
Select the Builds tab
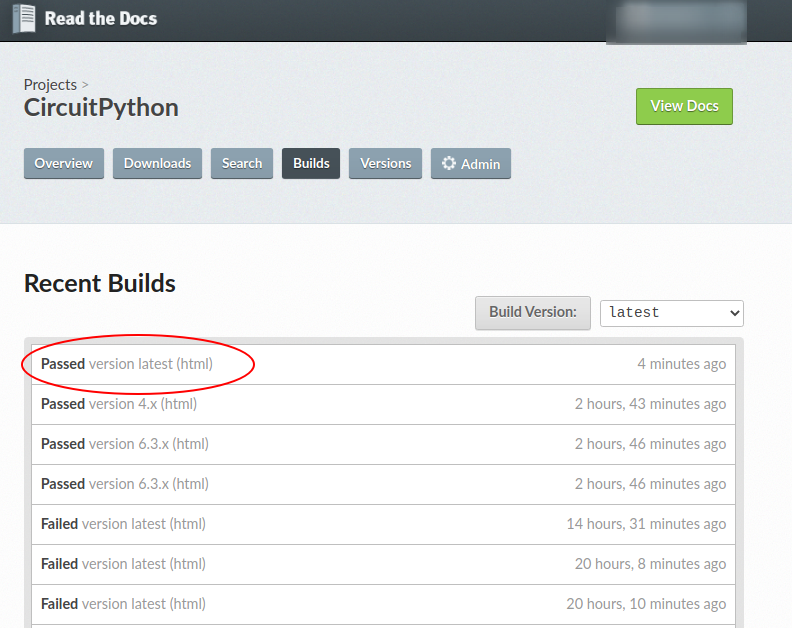(311, 163)
